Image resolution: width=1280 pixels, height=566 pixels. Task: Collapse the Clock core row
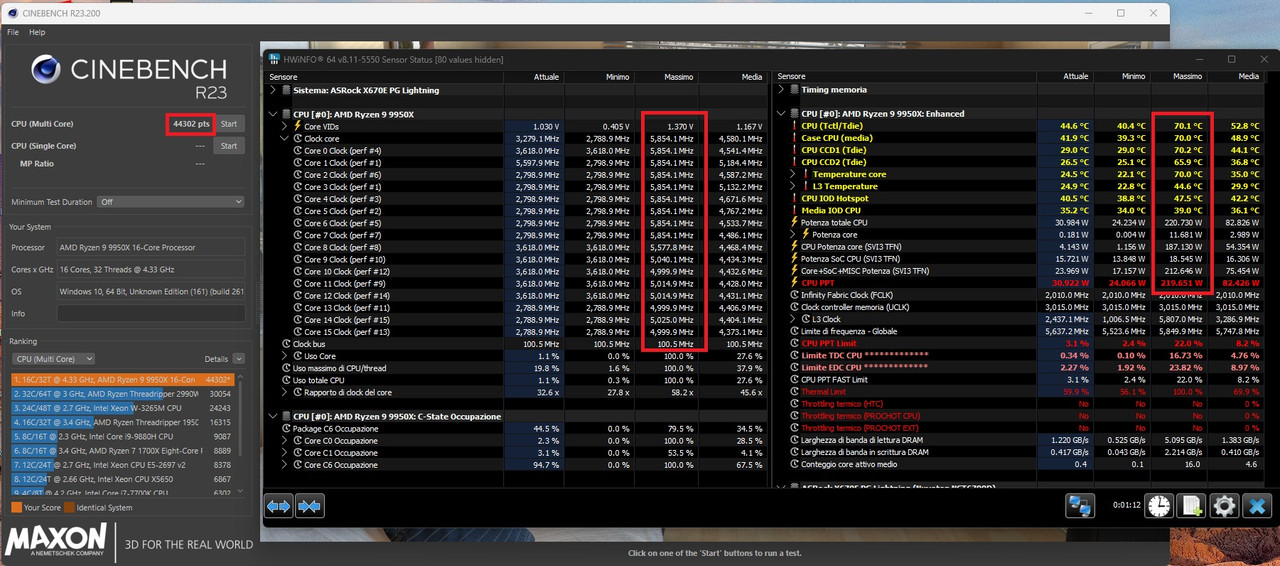click(285, 138)
